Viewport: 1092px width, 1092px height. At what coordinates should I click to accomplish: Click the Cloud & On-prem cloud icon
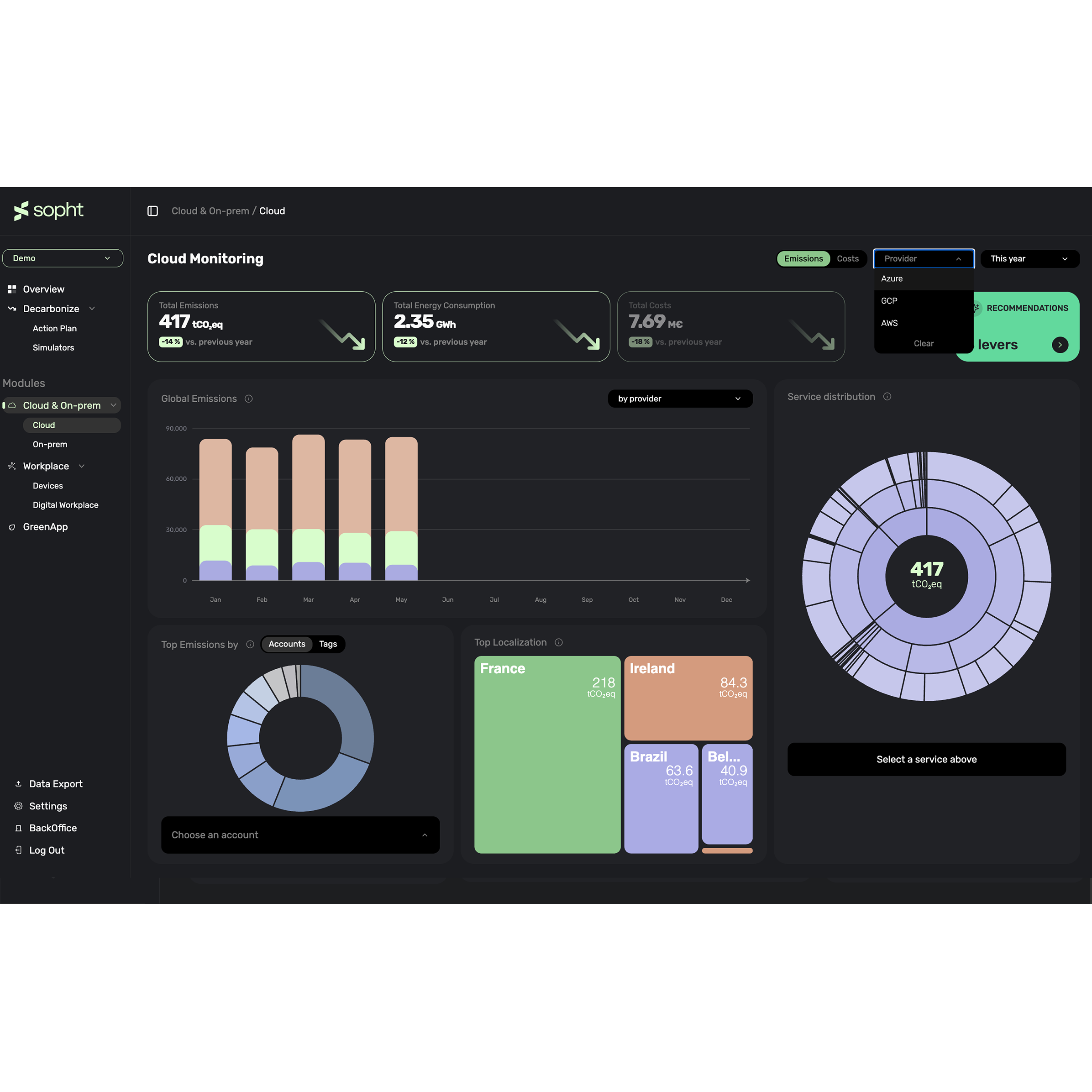coord(12,405)
